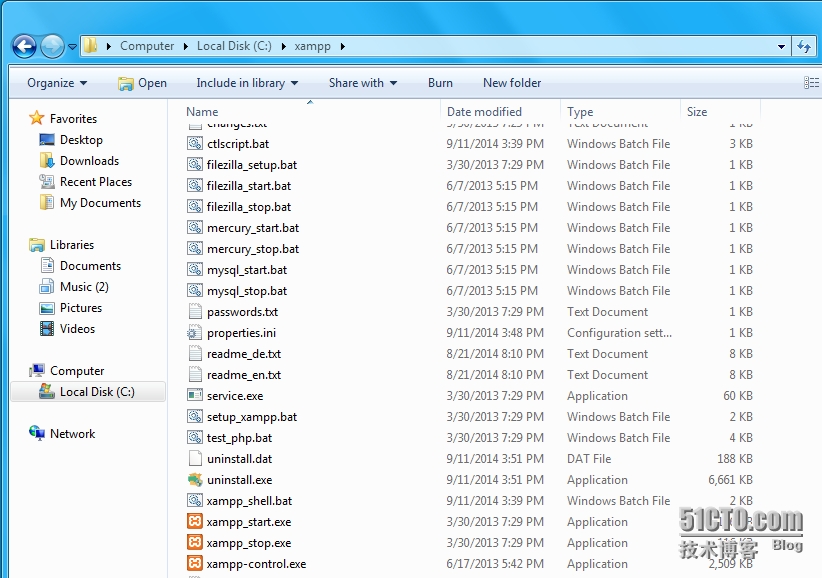
Task: Select the service.exe application icon
Action: coord(195,395)
